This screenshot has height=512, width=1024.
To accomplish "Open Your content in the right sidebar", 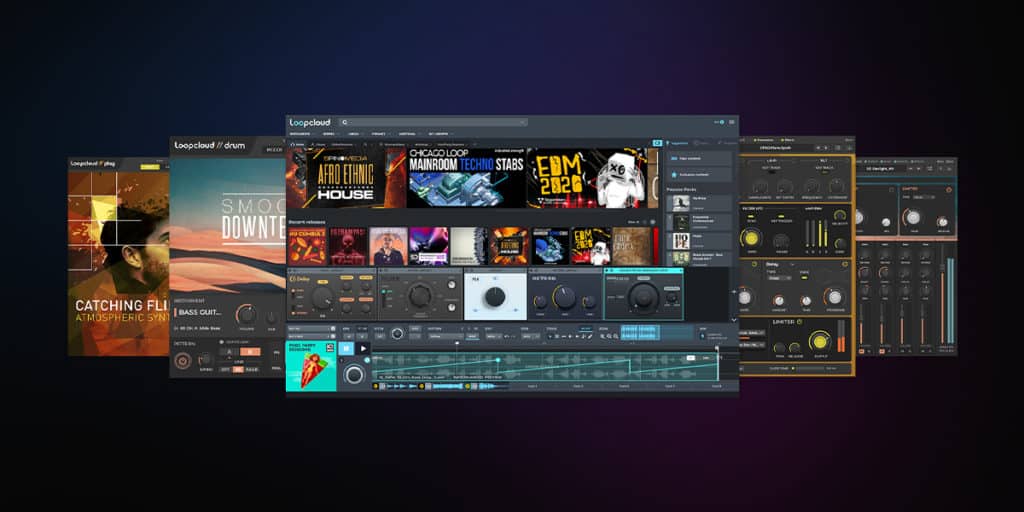I will click(x=699, y=159).
